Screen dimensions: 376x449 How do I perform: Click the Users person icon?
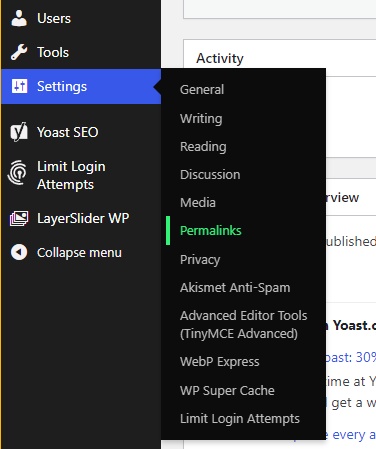click(x=19, y=18)
